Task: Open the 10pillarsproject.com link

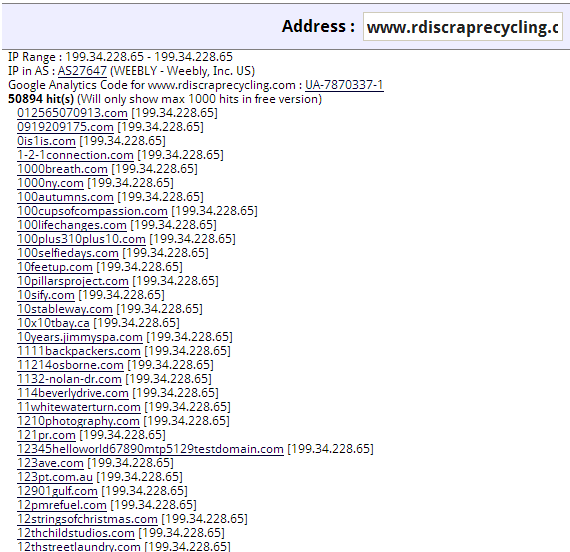Action: coord(73,281)
